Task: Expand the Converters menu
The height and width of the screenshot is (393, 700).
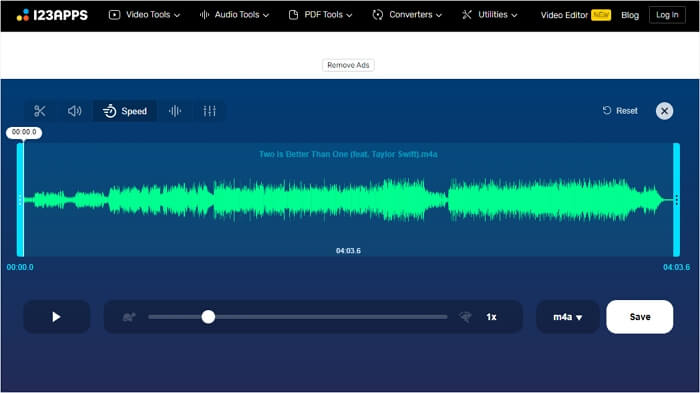Action: 407,15
